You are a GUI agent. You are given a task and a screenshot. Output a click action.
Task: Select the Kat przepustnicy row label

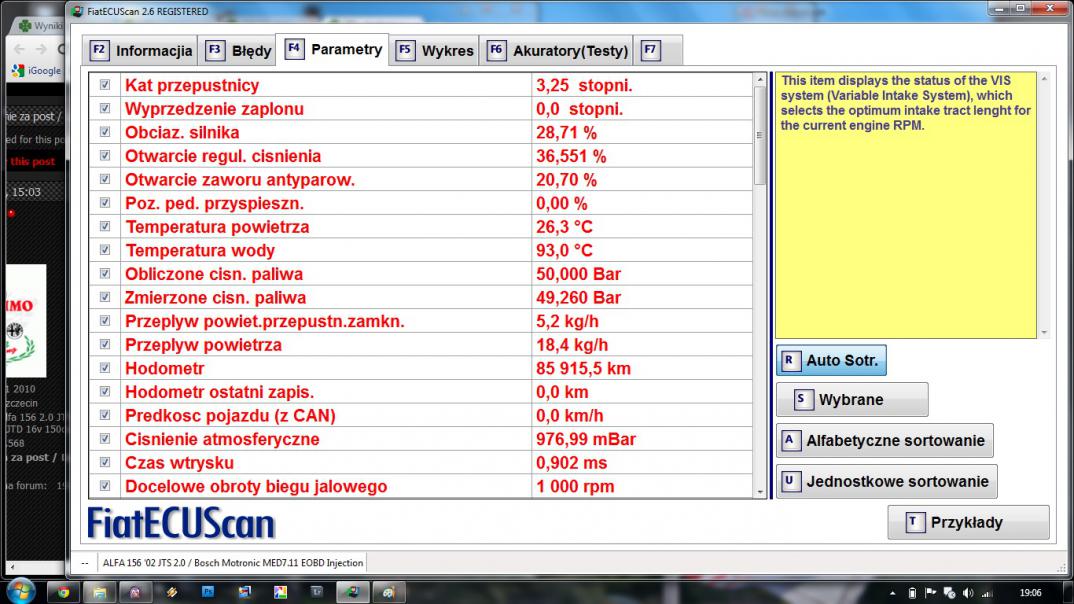click(192, 85)
